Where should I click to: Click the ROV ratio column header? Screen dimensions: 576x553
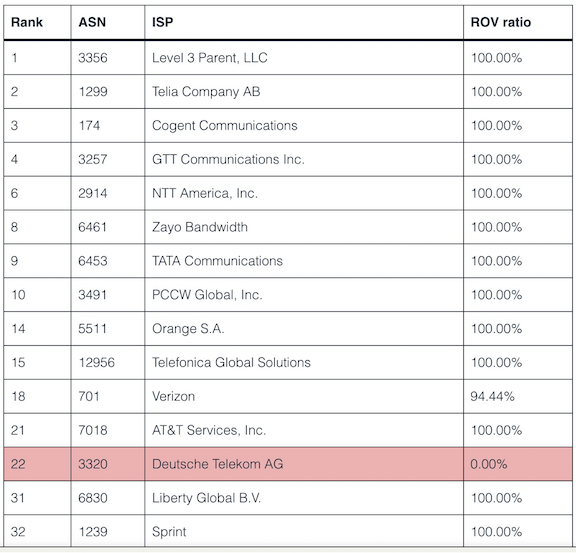pos(501,22)
